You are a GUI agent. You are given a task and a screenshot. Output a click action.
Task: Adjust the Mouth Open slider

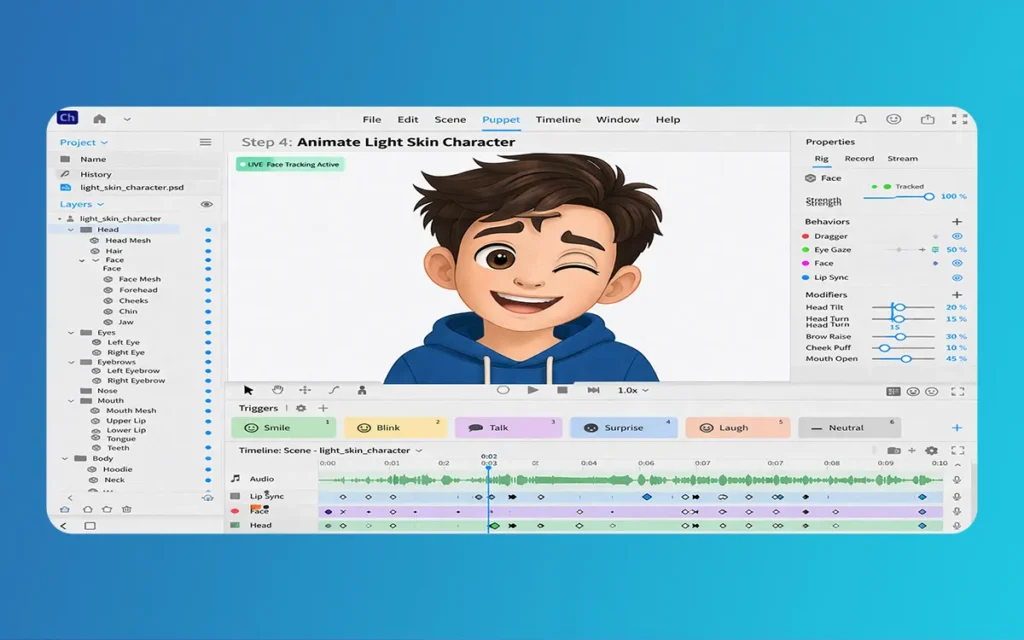pos(906,358)
